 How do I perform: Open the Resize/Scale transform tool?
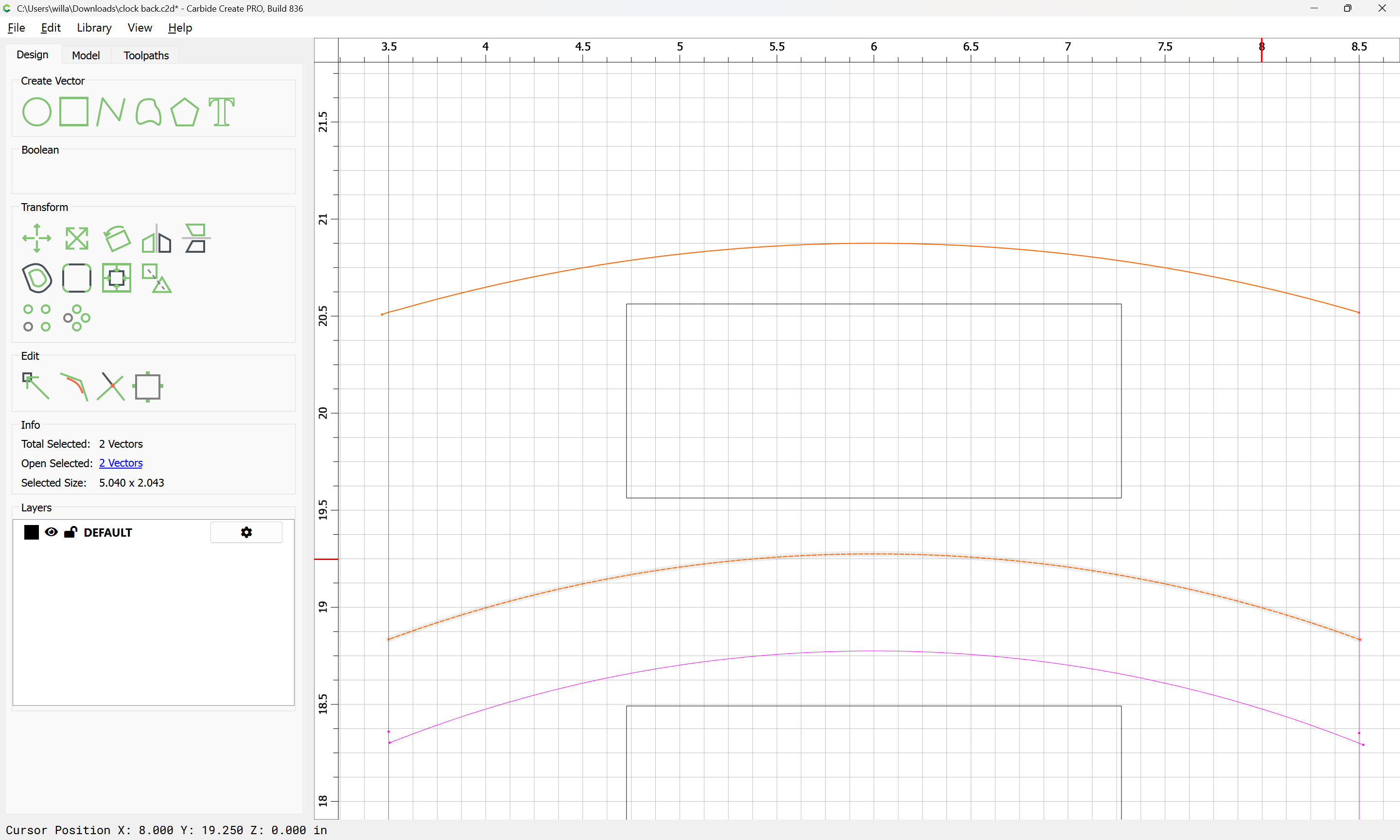tap(76, 238)
